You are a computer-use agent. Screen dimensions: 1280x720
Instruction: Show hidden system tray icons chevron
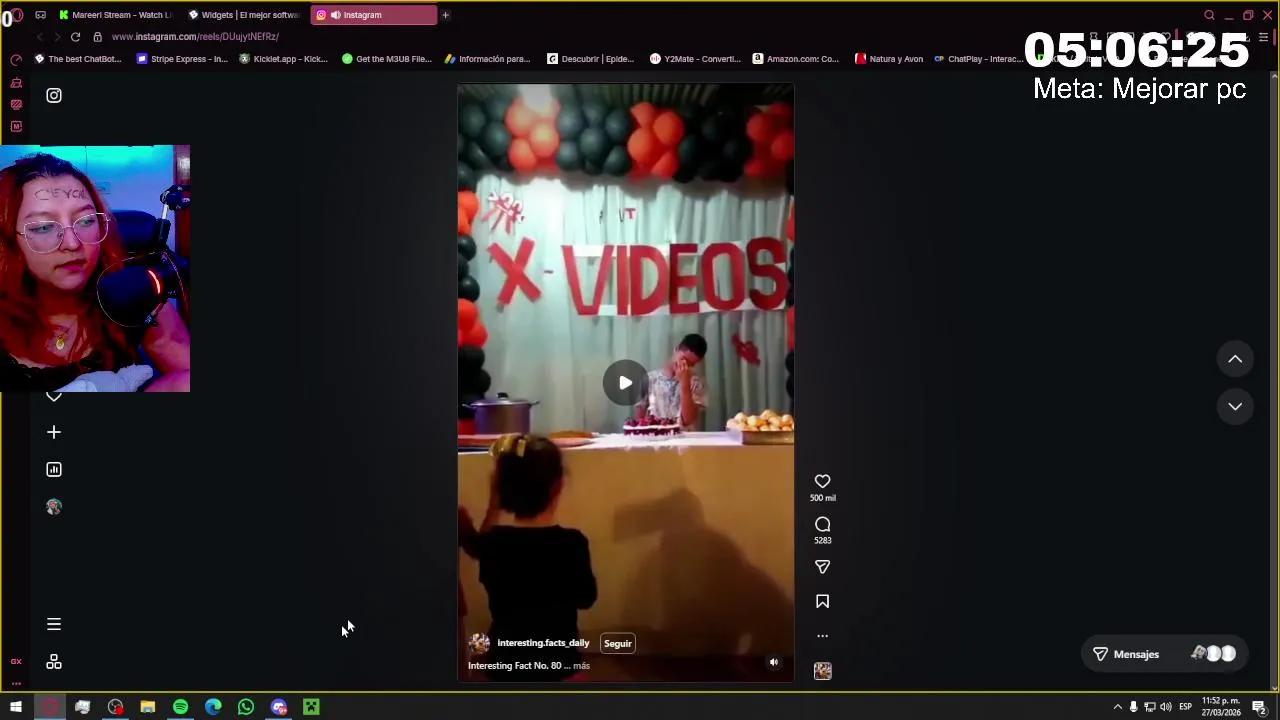(x=1117, y=707)
